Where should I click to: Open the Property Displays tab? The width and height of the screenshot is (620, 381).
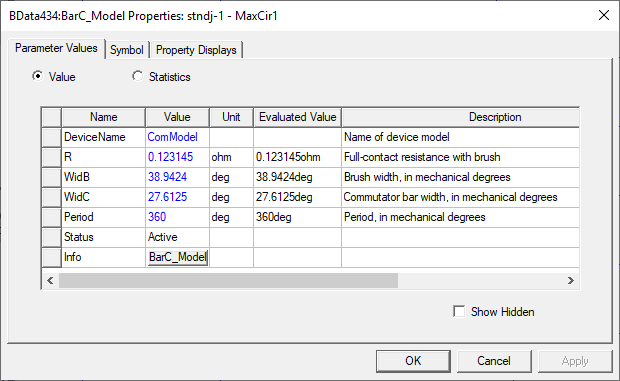click(x=196, y=50)
